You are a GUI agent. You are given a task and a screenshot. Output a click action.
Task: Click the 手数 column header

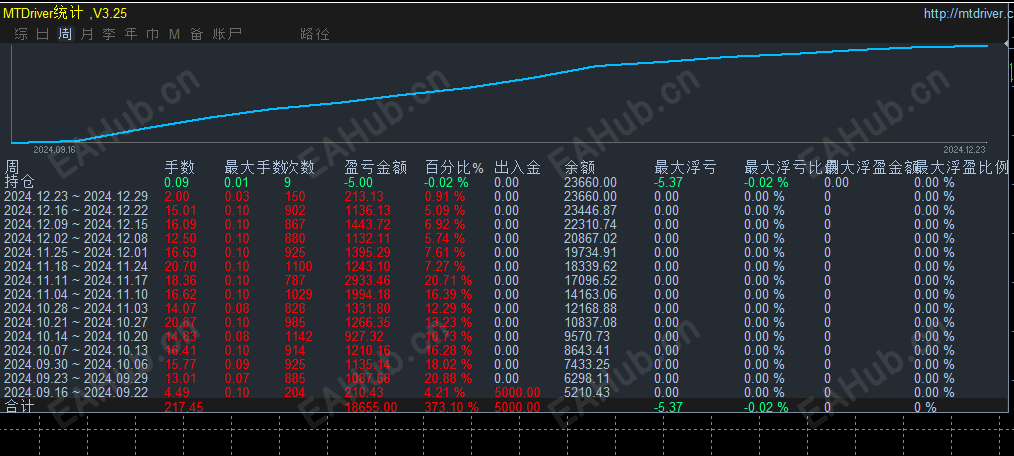(x=180, y=168)
